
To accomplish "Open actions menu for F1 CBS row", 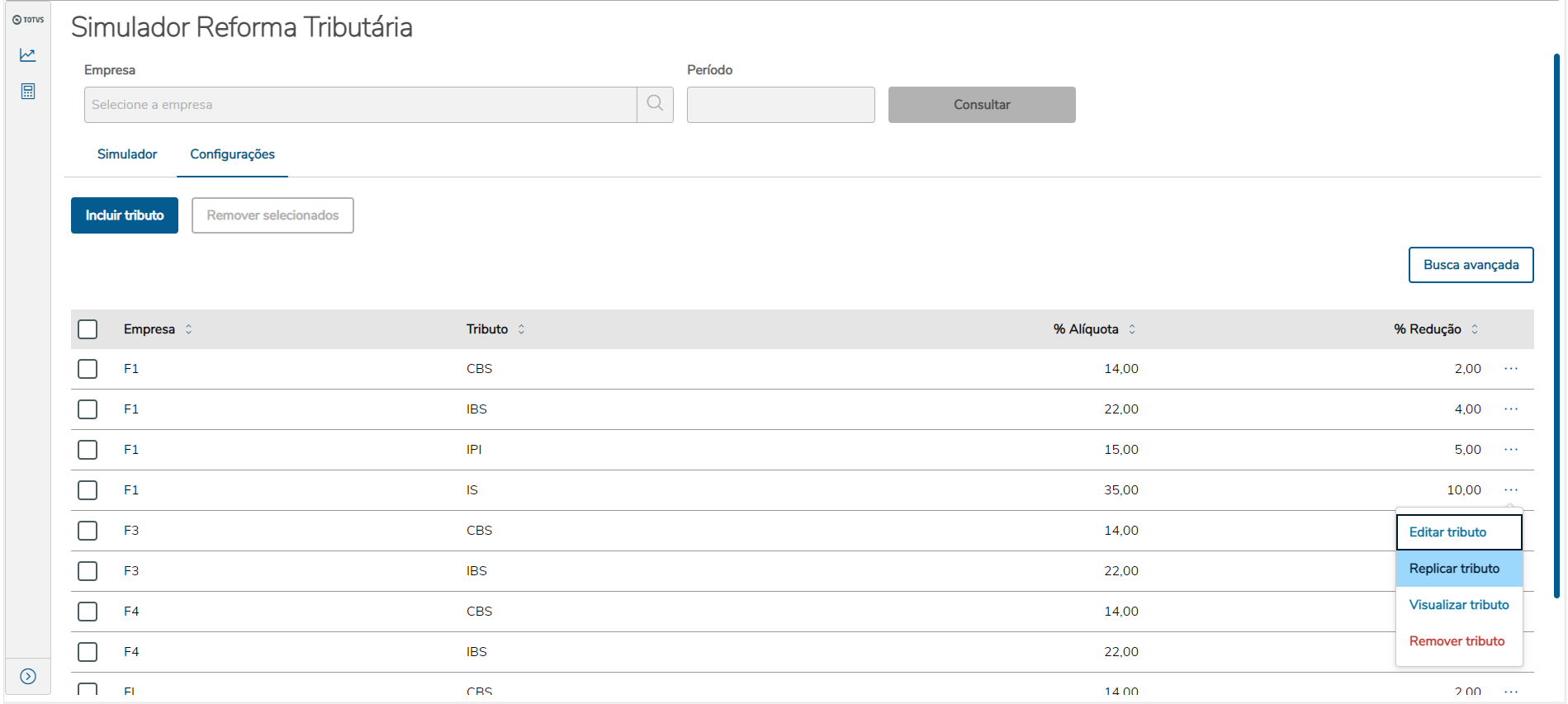I will click(x=1510, y=369).
